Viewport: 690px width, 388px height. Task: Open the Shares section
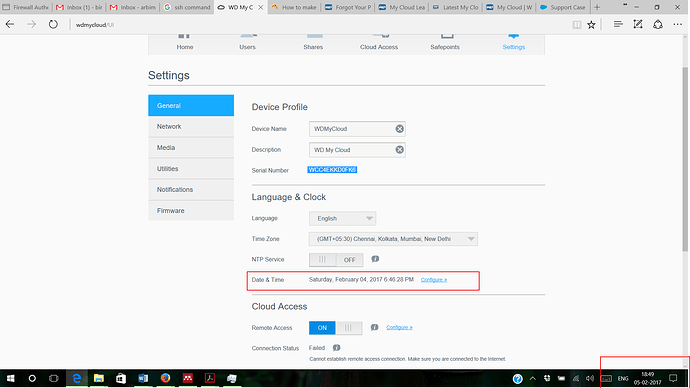tap(313, 43)
